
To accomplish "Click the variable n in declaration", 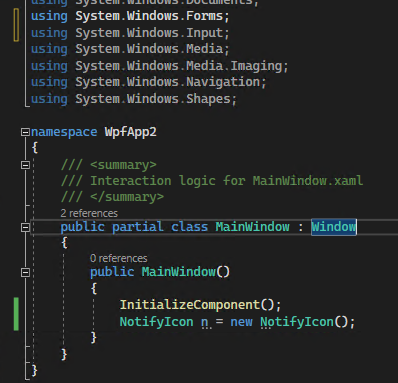I will point(204,322).
